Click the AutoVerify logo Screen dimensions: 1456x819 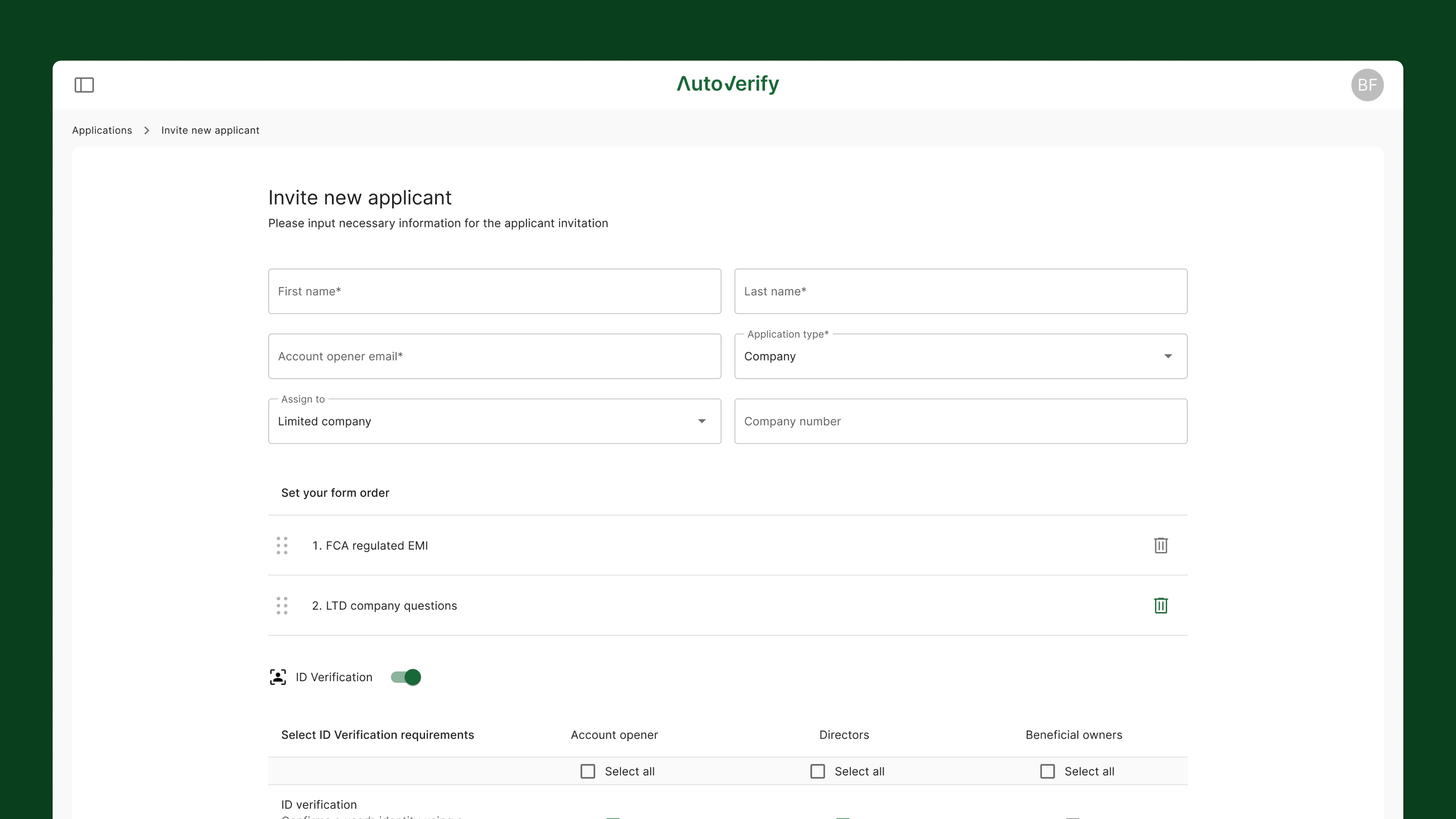(728, 84)
